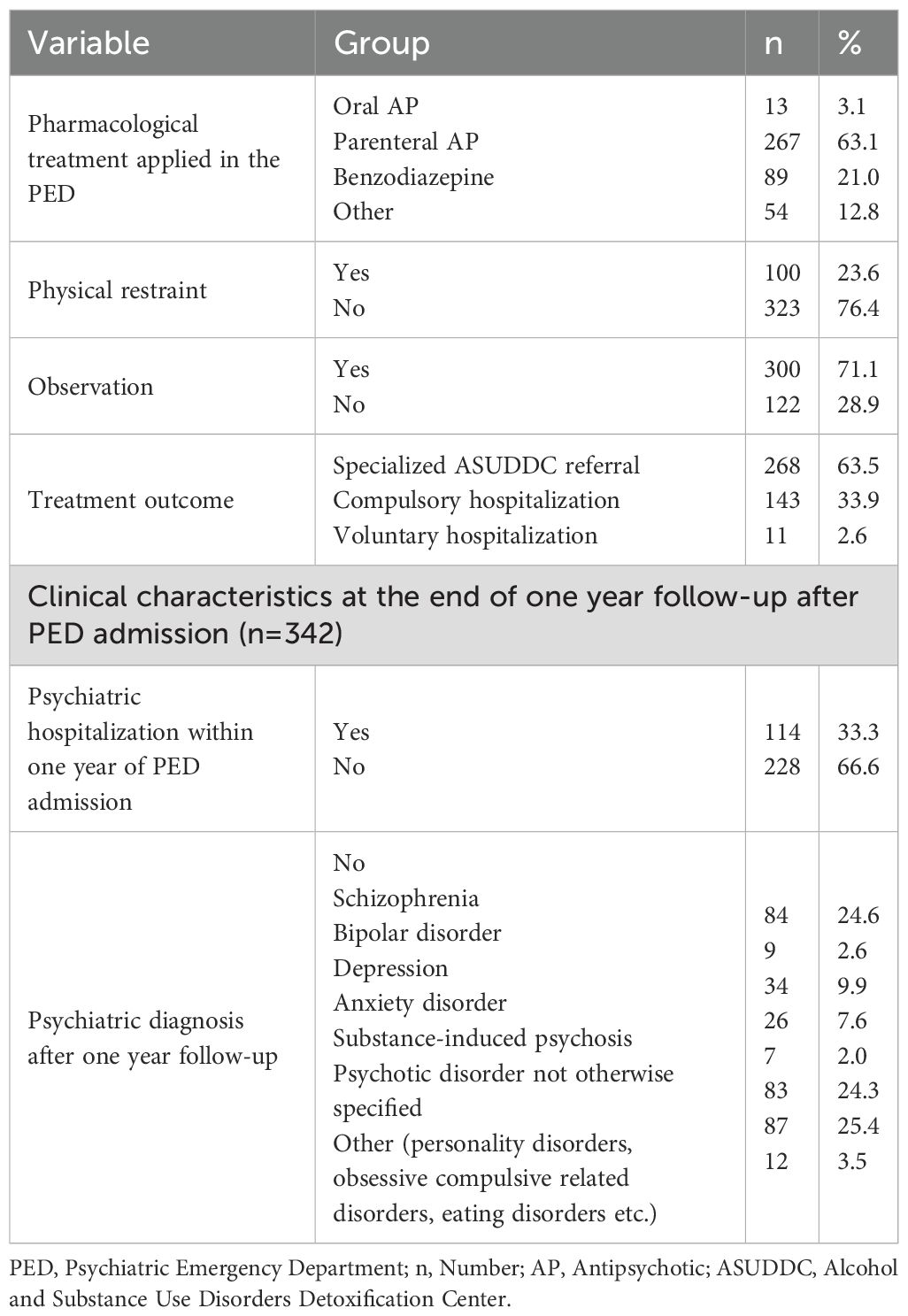The width and height of the screenshot is (908, 1316).
Task: Click the Physical restraint variable cell
Action: 117,290
